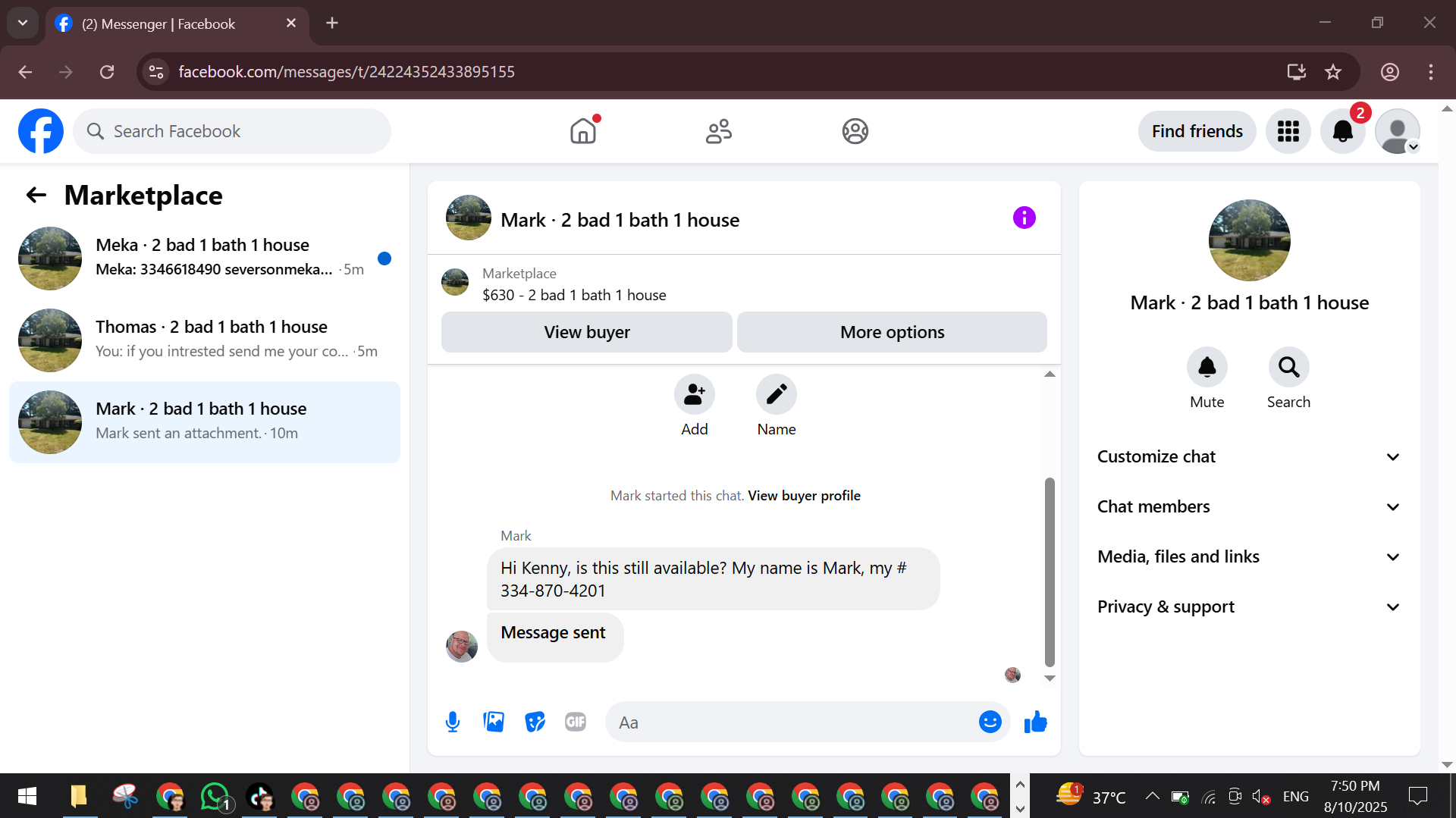Image resolution: width=1456 pixels, height=818 pixels.
Task: Expand the Chat members section
Action: [x=1249, y=506]
